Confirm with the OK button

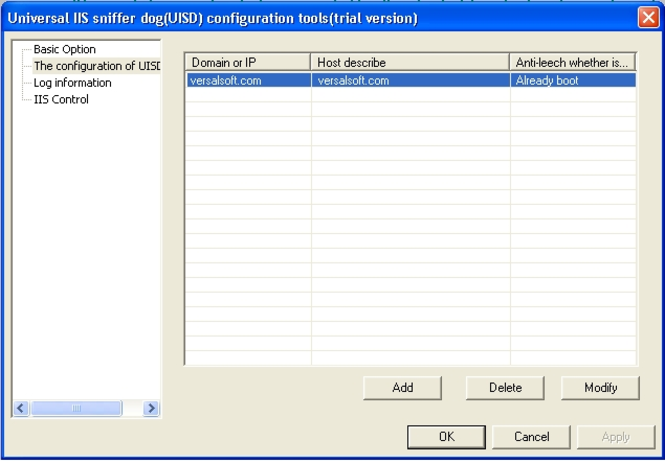447,437
